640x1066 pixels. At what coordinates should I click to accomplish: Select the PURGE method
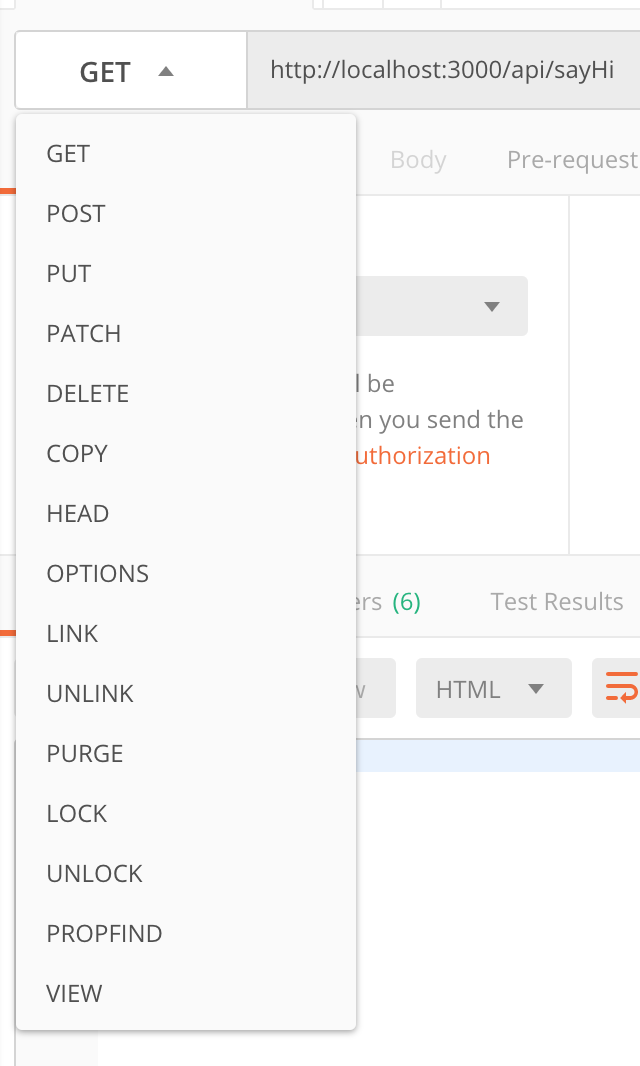pos(84,753)
